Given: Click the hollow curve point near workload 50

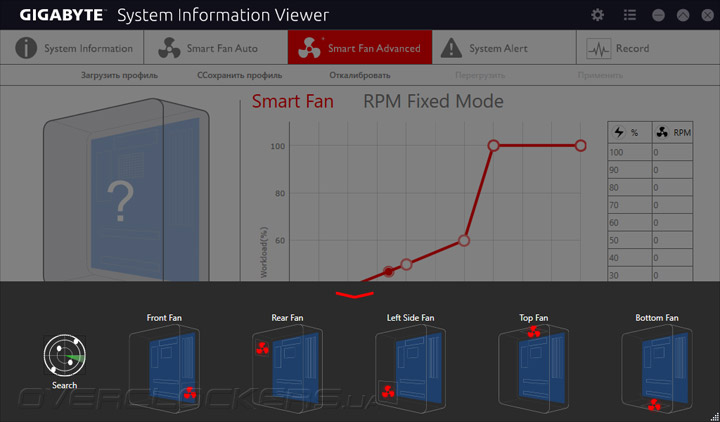Looking at the screenshot, I should click(x=406, y=264).
